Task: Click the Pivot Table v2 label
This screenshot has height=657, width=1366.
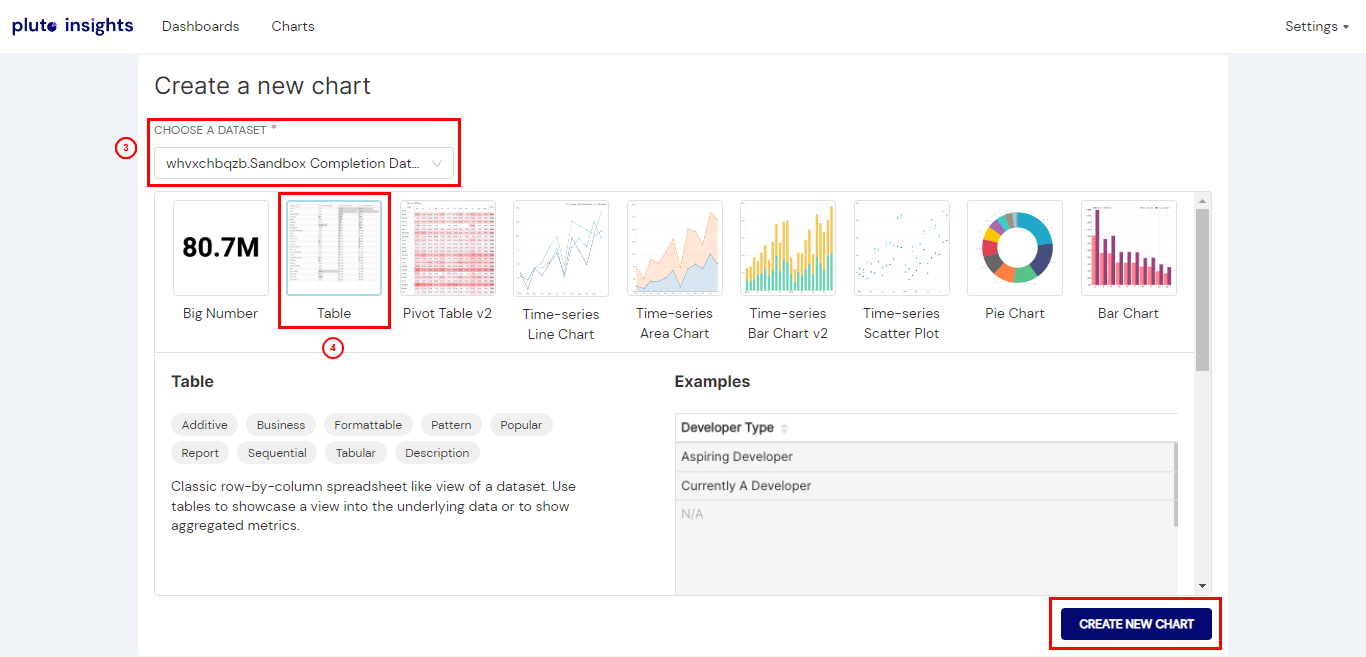Action: pos(448,313)
